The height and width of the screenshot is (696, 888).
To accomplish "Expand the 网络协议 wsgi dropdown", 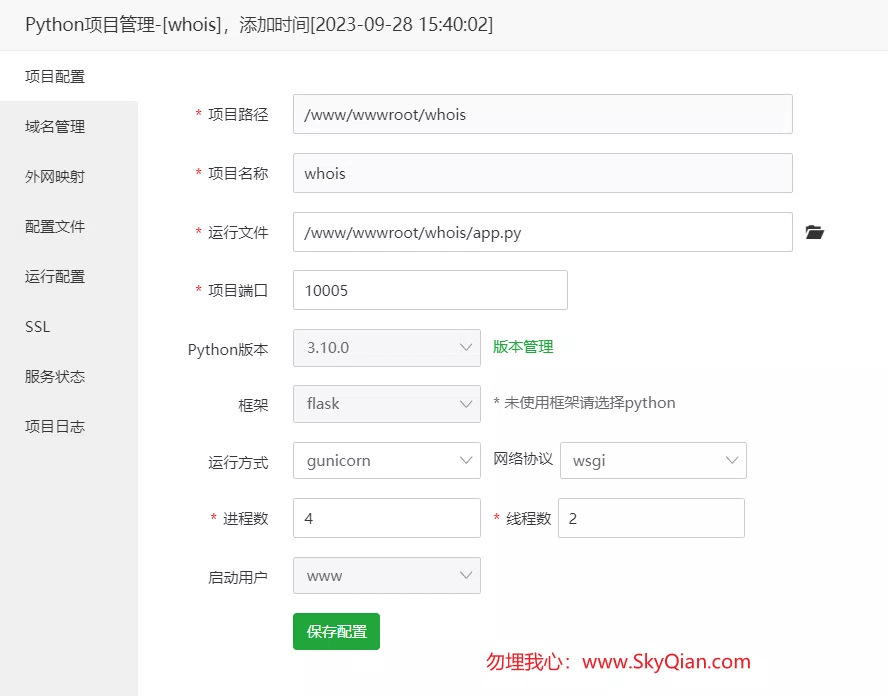I will 654,460.
